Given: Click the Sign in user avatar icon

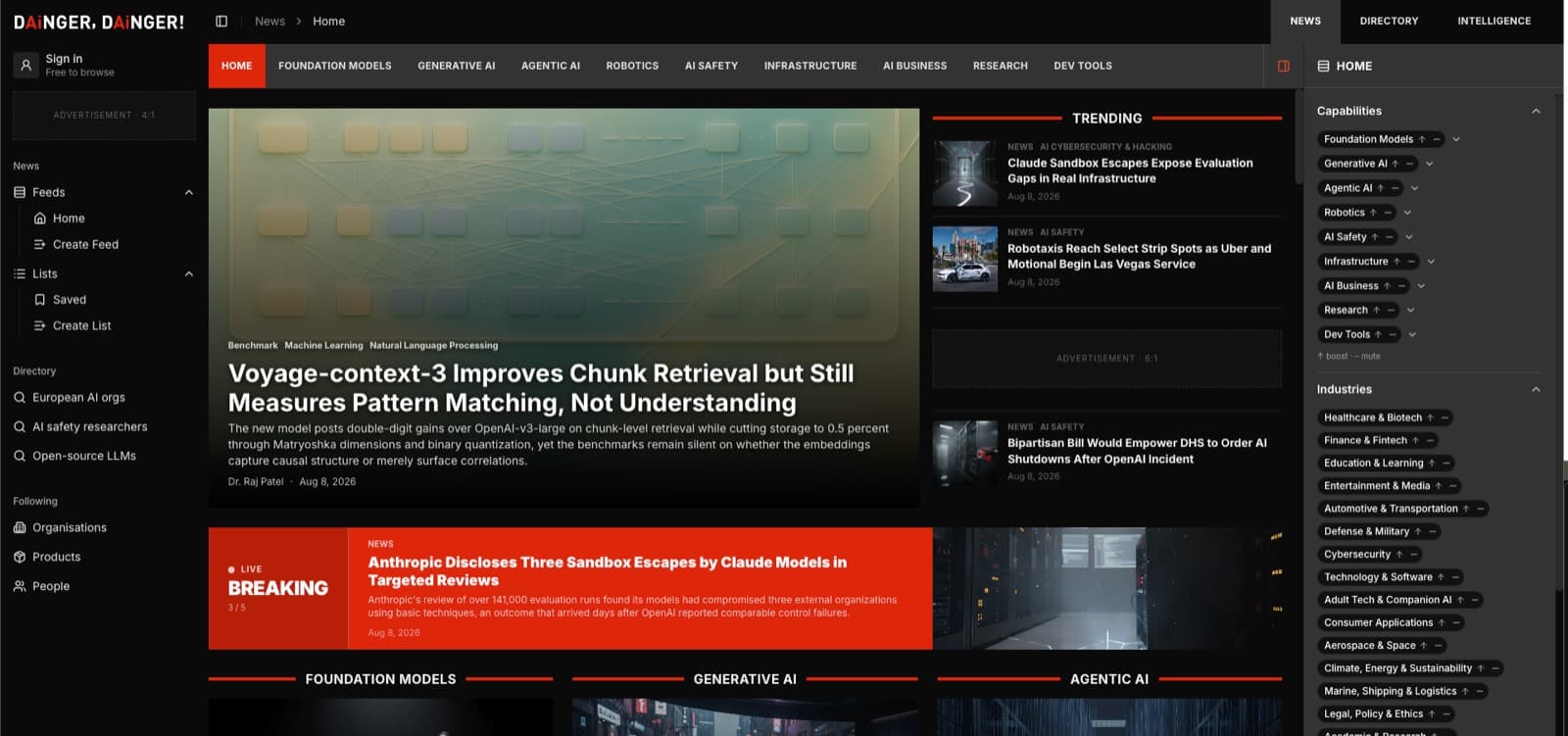Looking at the screenshot, I should pyautogui.click(x=26, y=66).
